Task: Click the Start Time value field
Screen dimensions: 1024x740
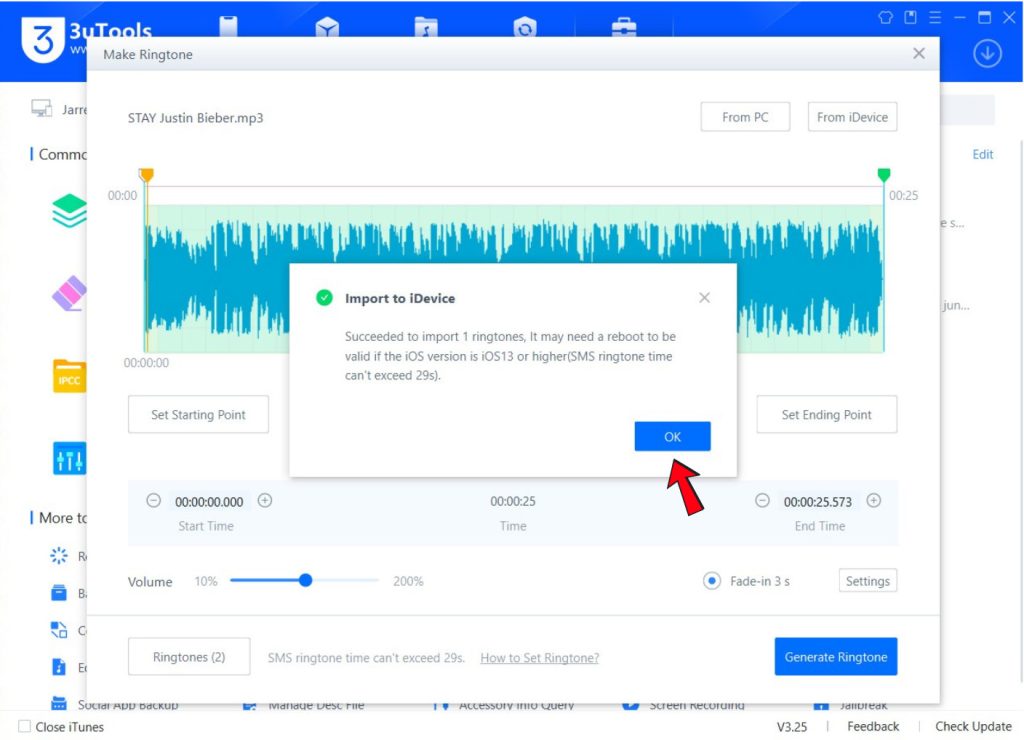Action: [x=209, y=502]
